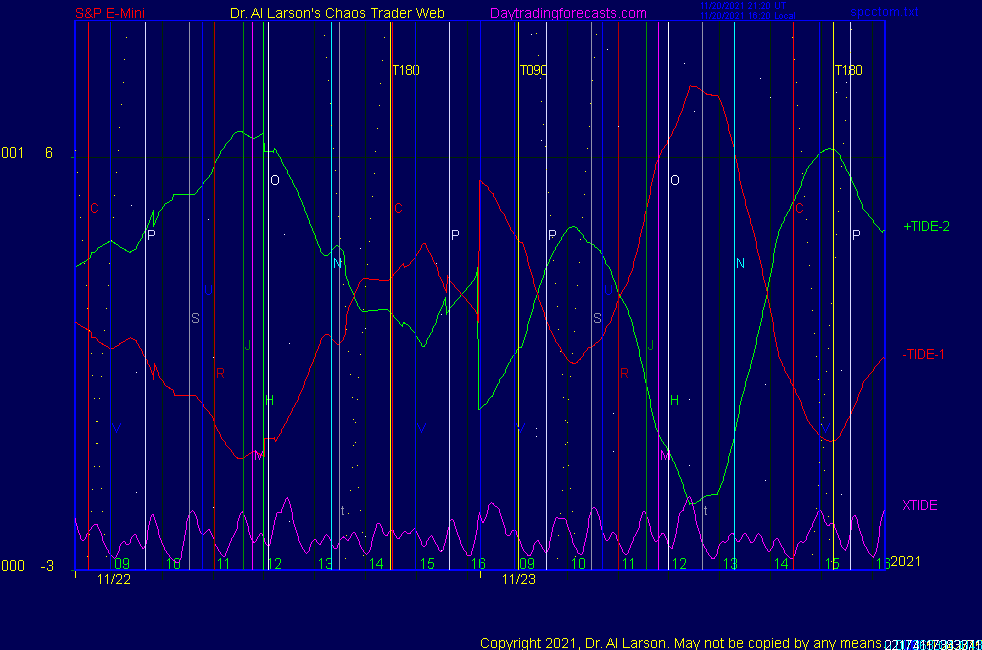
Task: Click the -TIDE-1 red legend label
Action: click(x=923, y=354)
